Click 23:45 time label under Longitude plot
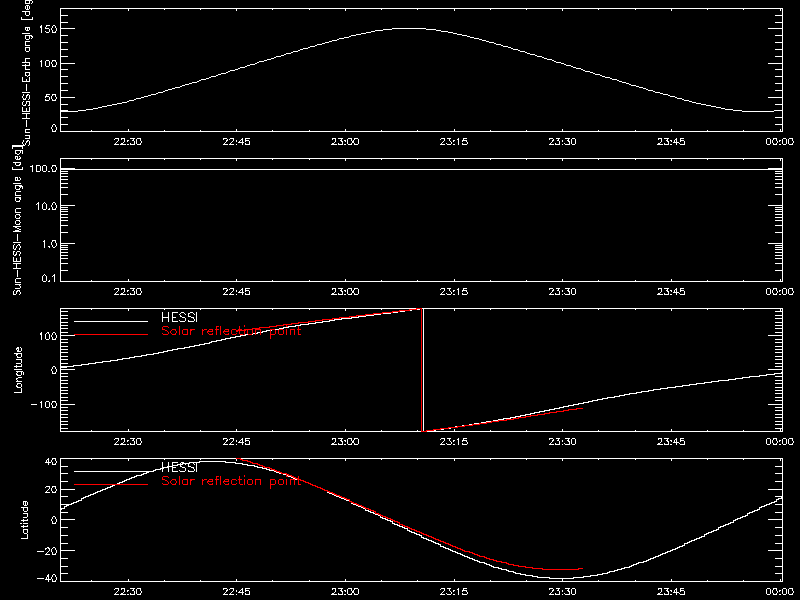This screenshot has height=600, width=800. coord(671,442)
